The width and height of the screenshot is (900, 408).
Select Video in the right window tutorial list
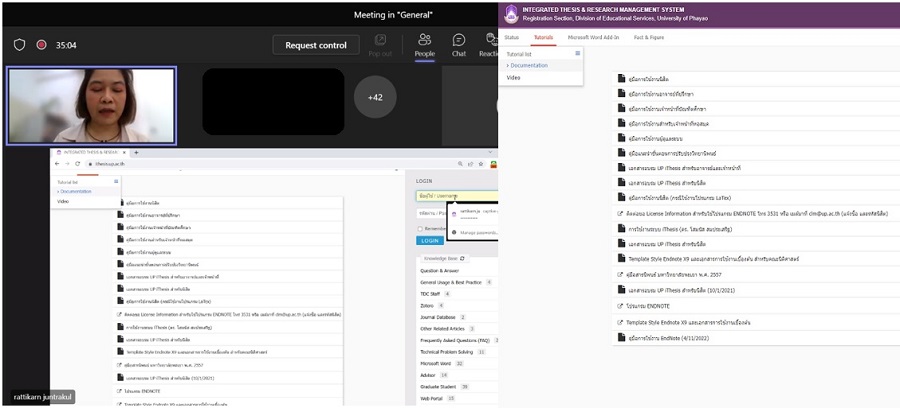[513, 77]
